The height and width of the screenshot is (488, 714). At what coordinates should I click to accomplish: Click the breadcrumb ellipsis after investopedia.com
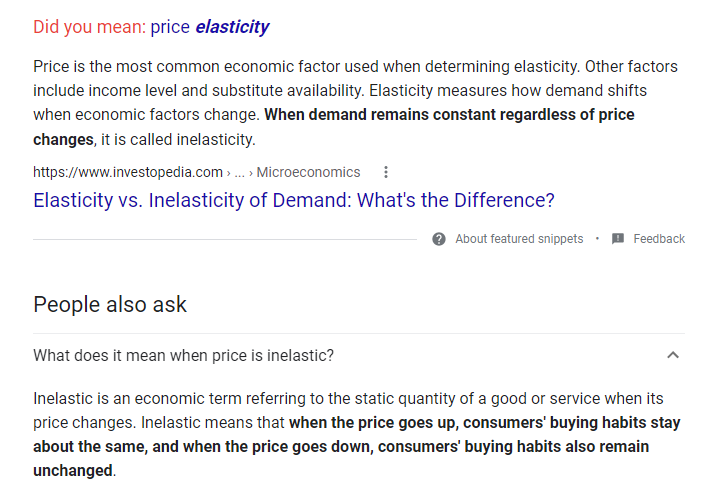[x=239, y=172]
